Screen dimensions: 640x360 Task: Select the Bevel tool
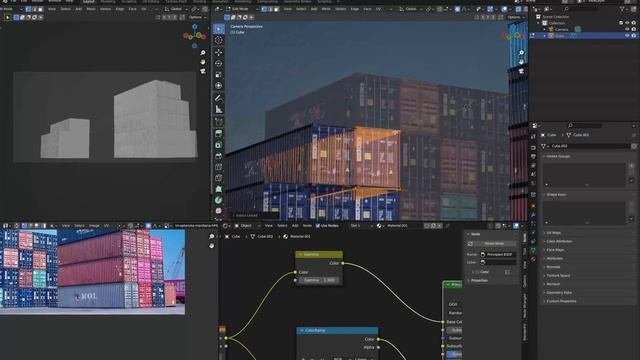pos(219,156)
